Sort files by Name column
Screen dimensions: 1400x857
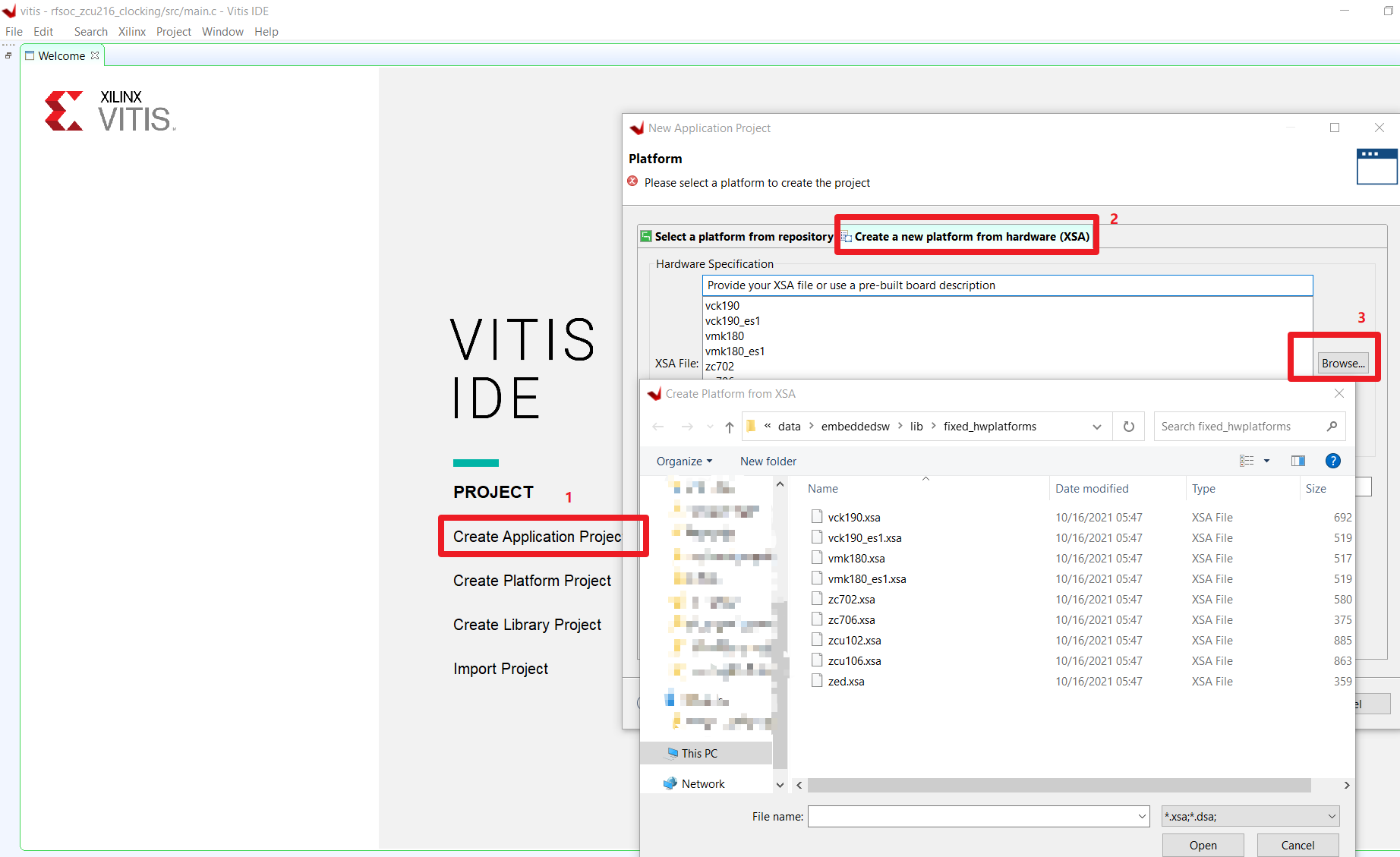pyautogui.click(x=823, y=488)
